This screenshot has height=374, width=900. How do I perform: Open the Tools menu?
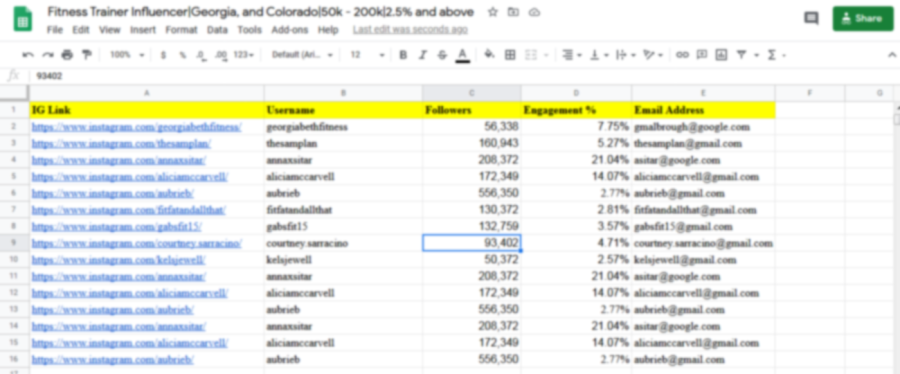point(250,30)
